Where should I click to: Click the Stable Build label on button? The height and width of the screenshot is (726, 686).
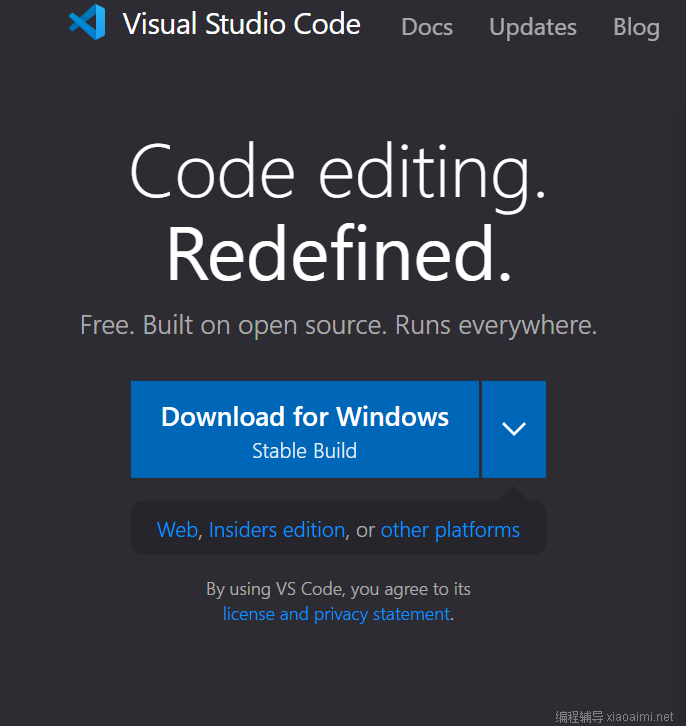(305, 451)
